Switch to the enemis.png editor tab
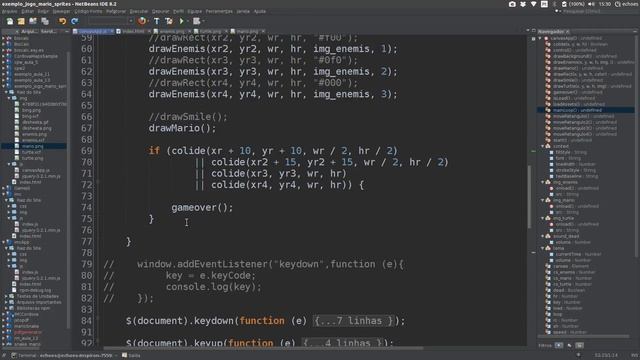Screen dimensions: 640x360 tap(171, 31)
